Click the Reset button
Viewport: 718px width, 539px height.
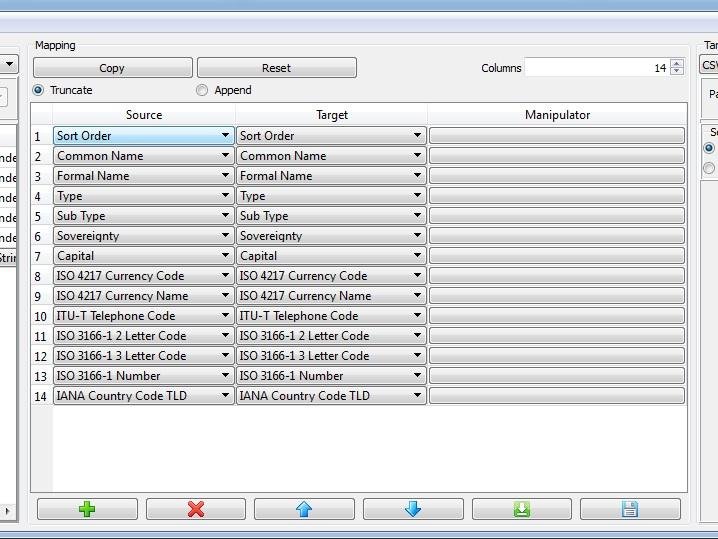point(277,68)
